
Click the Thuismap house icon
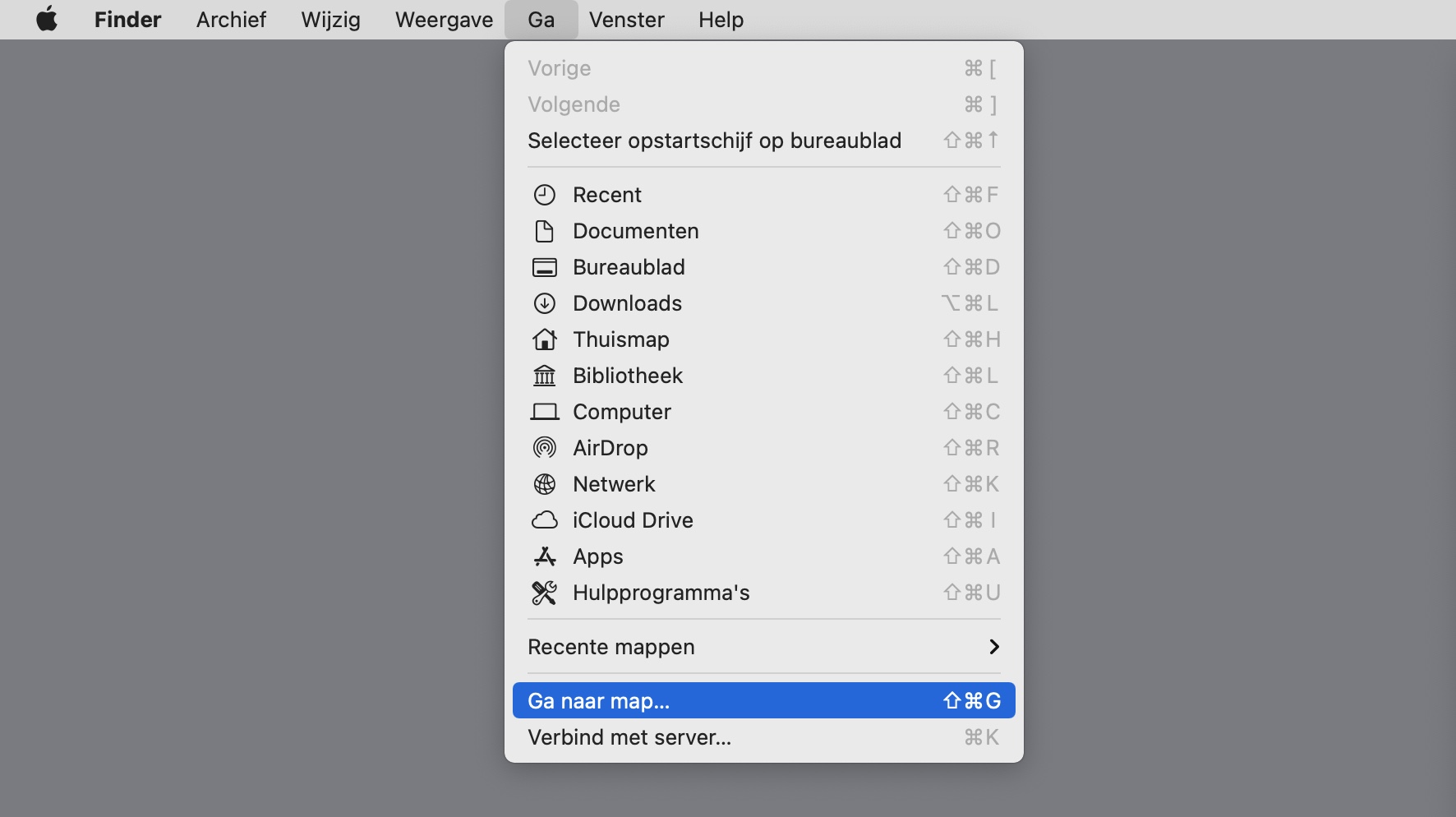(x=545, y=339)
